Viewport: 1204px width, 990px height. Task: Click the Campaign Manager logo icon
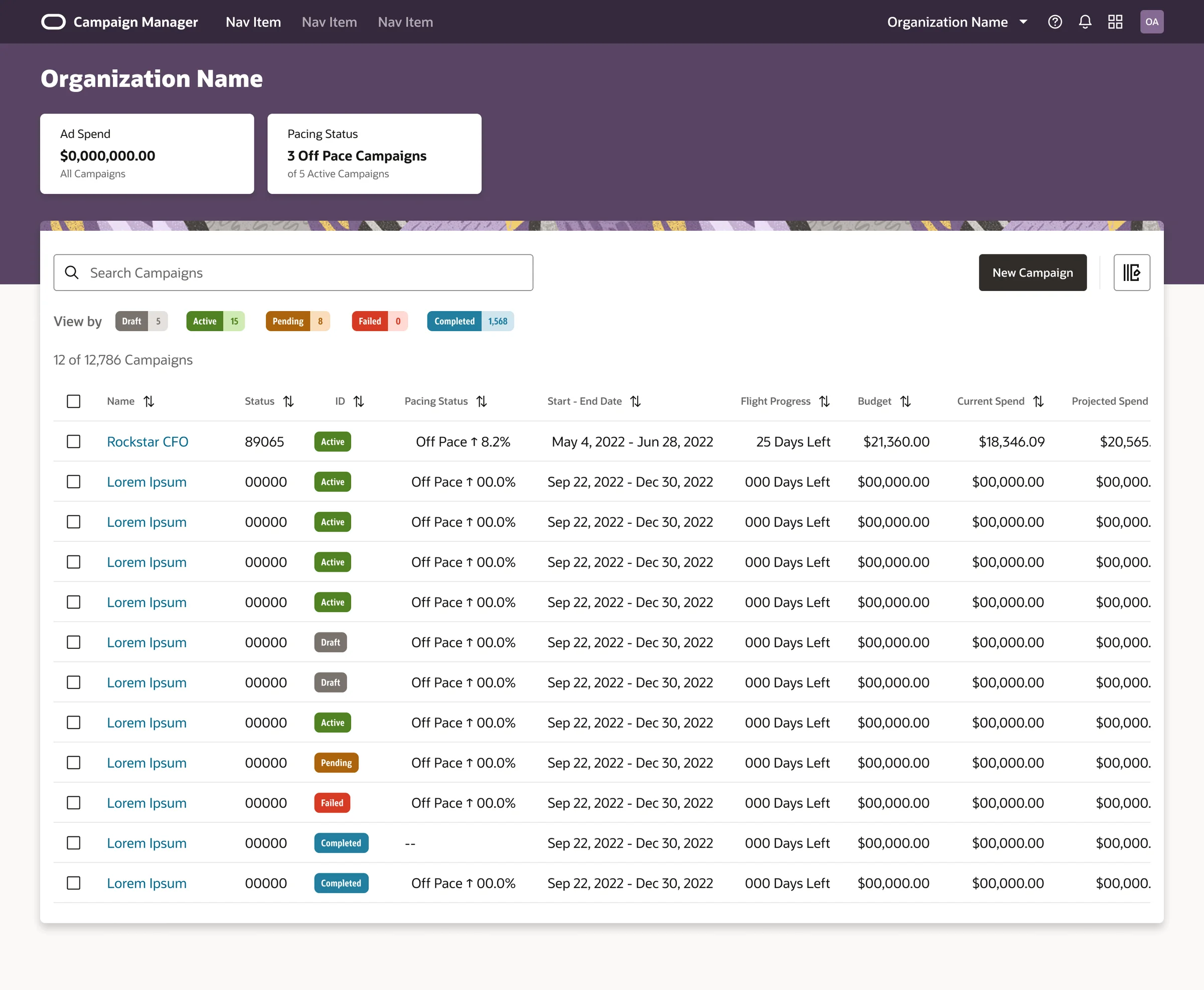tap(54, 22)
